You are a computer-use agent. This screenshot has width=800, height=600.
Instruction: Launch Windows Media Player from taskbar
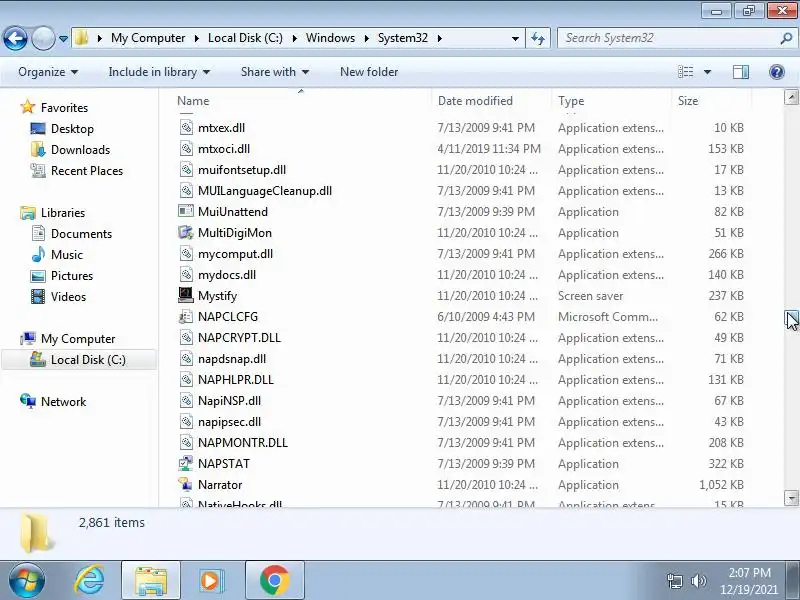(x=210, y=580)
